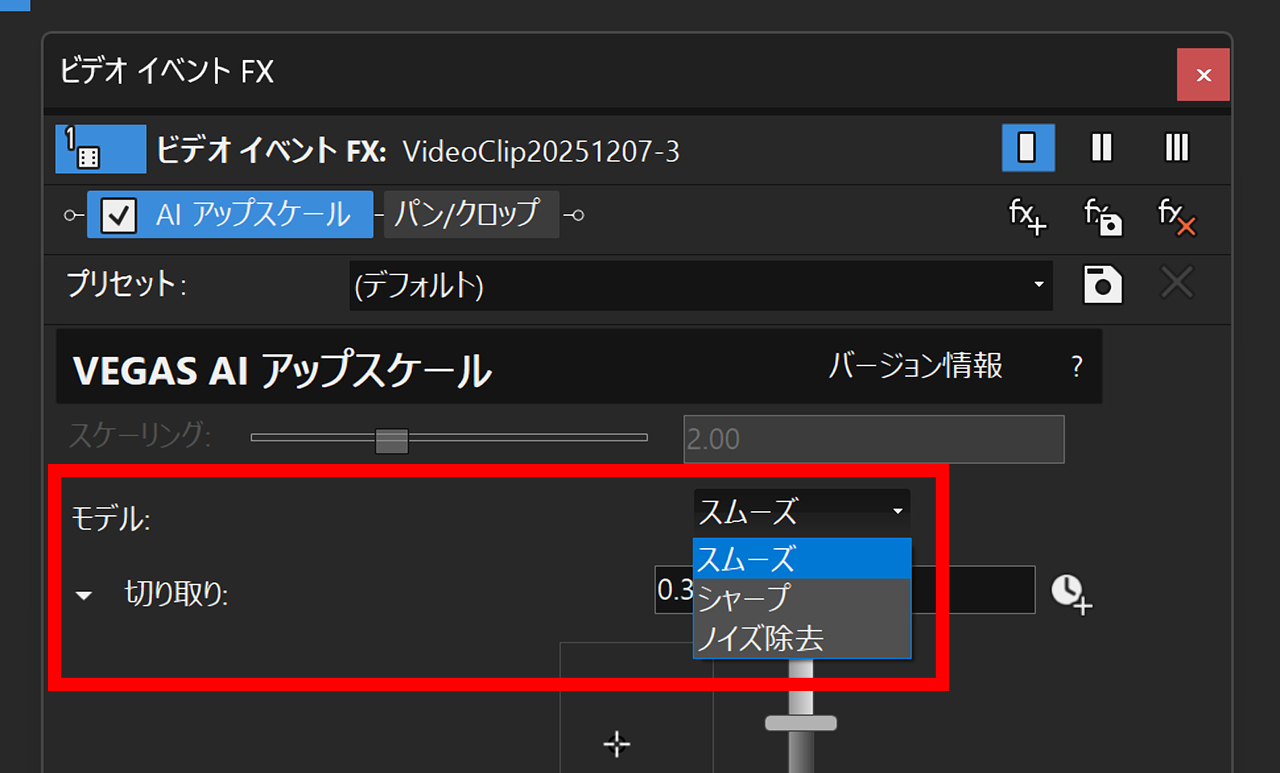Screen dimensions: 1280x773
Task: Select the three-pane layout icon
Action: point(1176,147)
